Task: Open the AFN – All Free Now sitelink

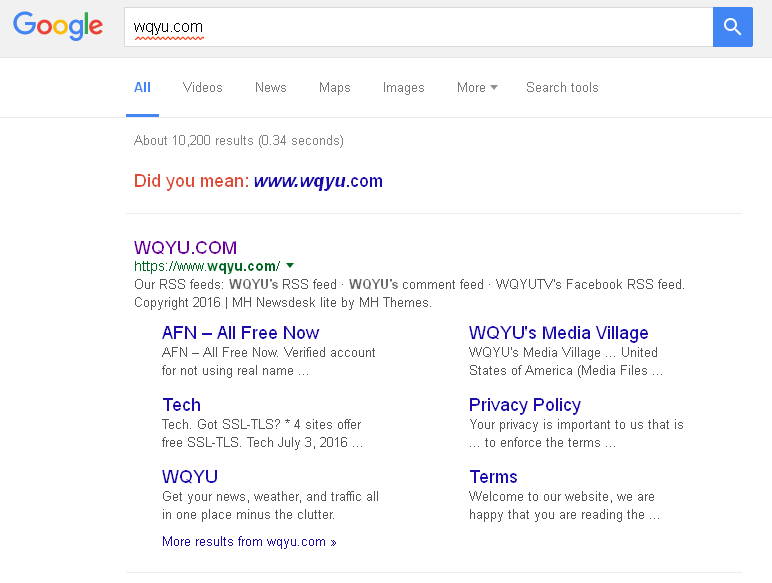Action: coord(240,333)
